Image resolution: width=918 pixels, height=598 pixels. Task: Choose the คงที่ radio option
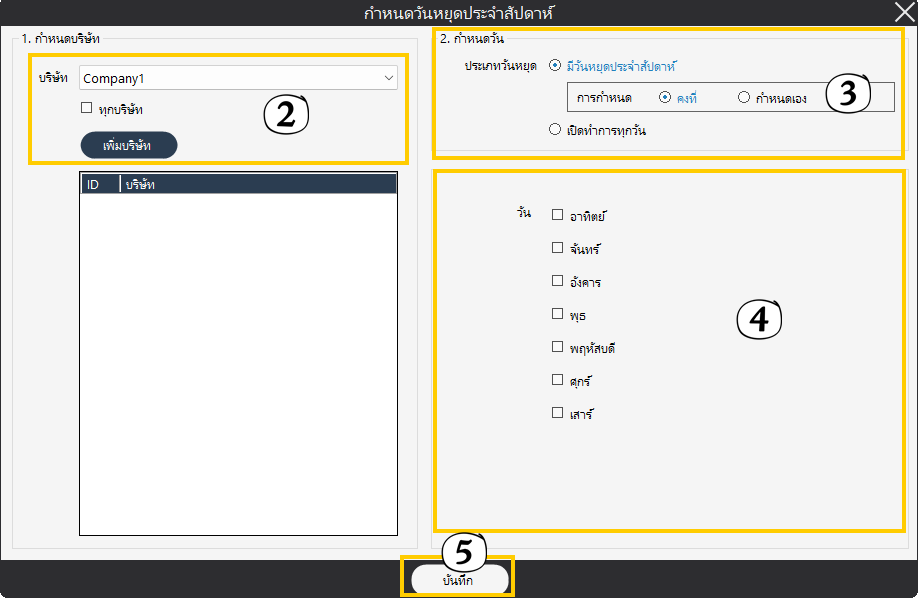pos(665,97)
